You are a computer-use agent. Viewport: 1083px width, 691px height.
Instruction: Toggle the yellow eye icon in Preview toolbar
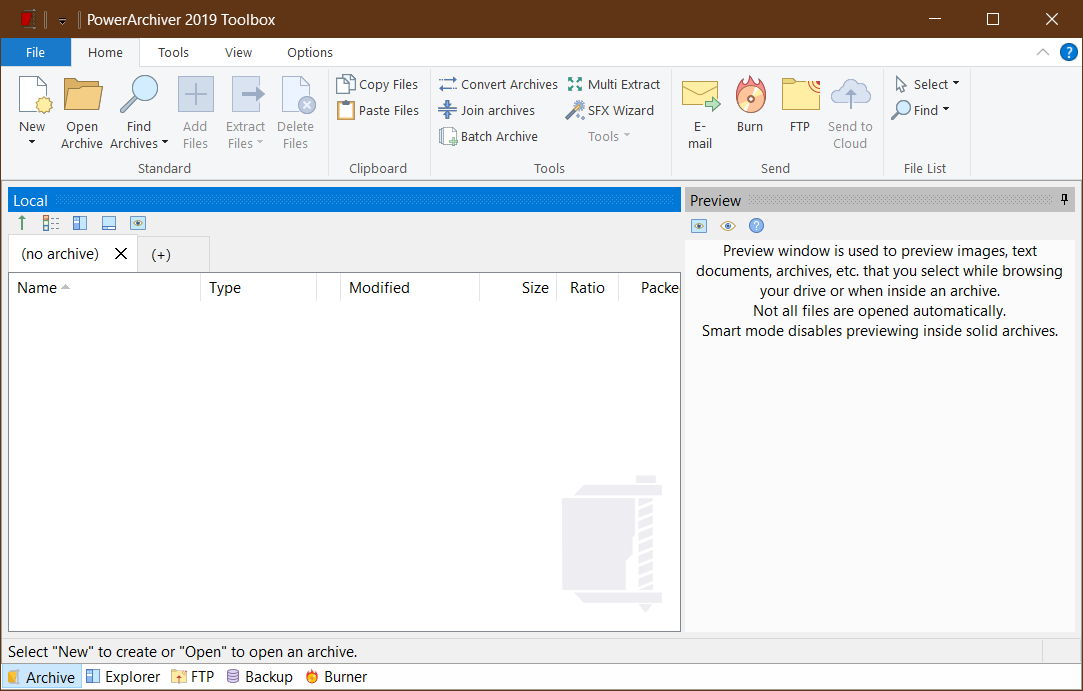[728, 226]
